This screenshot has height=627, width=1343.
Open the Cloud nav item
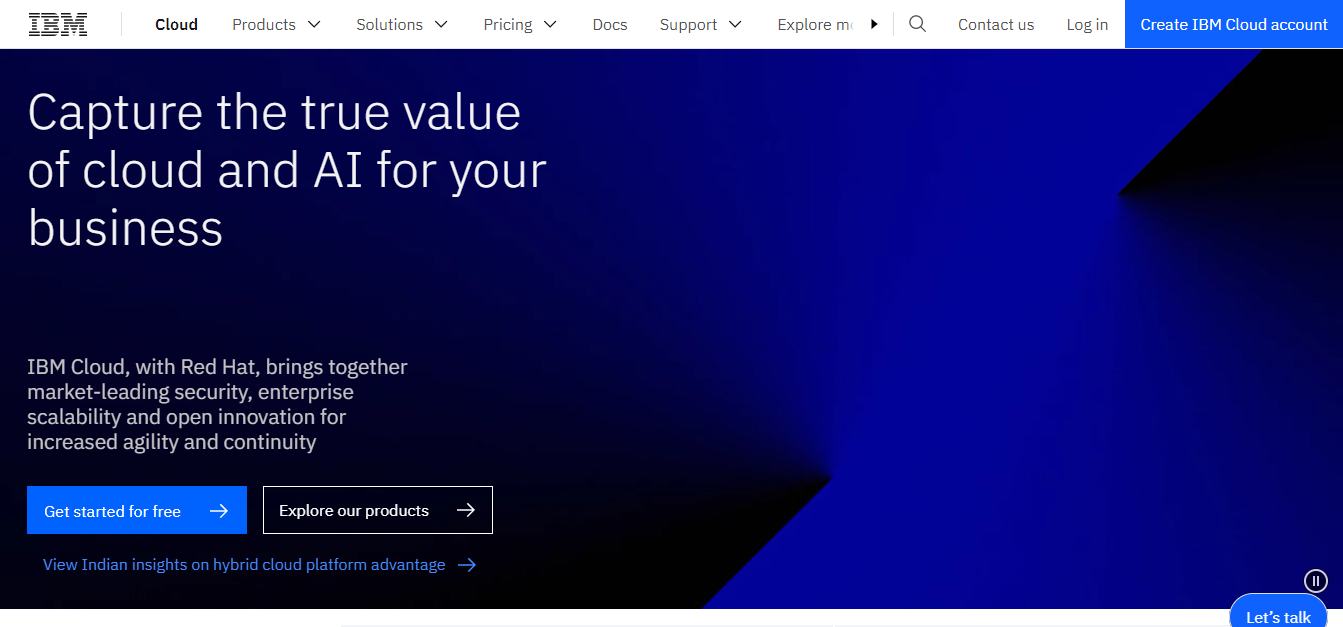pyautogui.click(x=176, y=24)
